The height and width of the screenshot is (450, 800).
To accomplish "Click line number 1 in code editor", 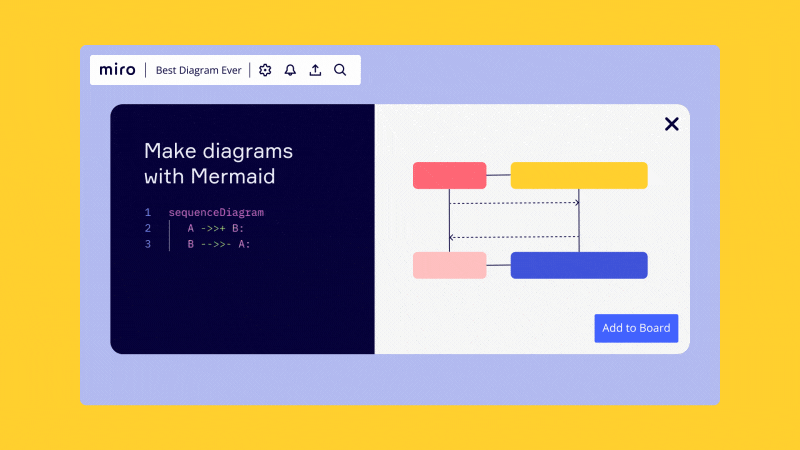I will (147, 212).
